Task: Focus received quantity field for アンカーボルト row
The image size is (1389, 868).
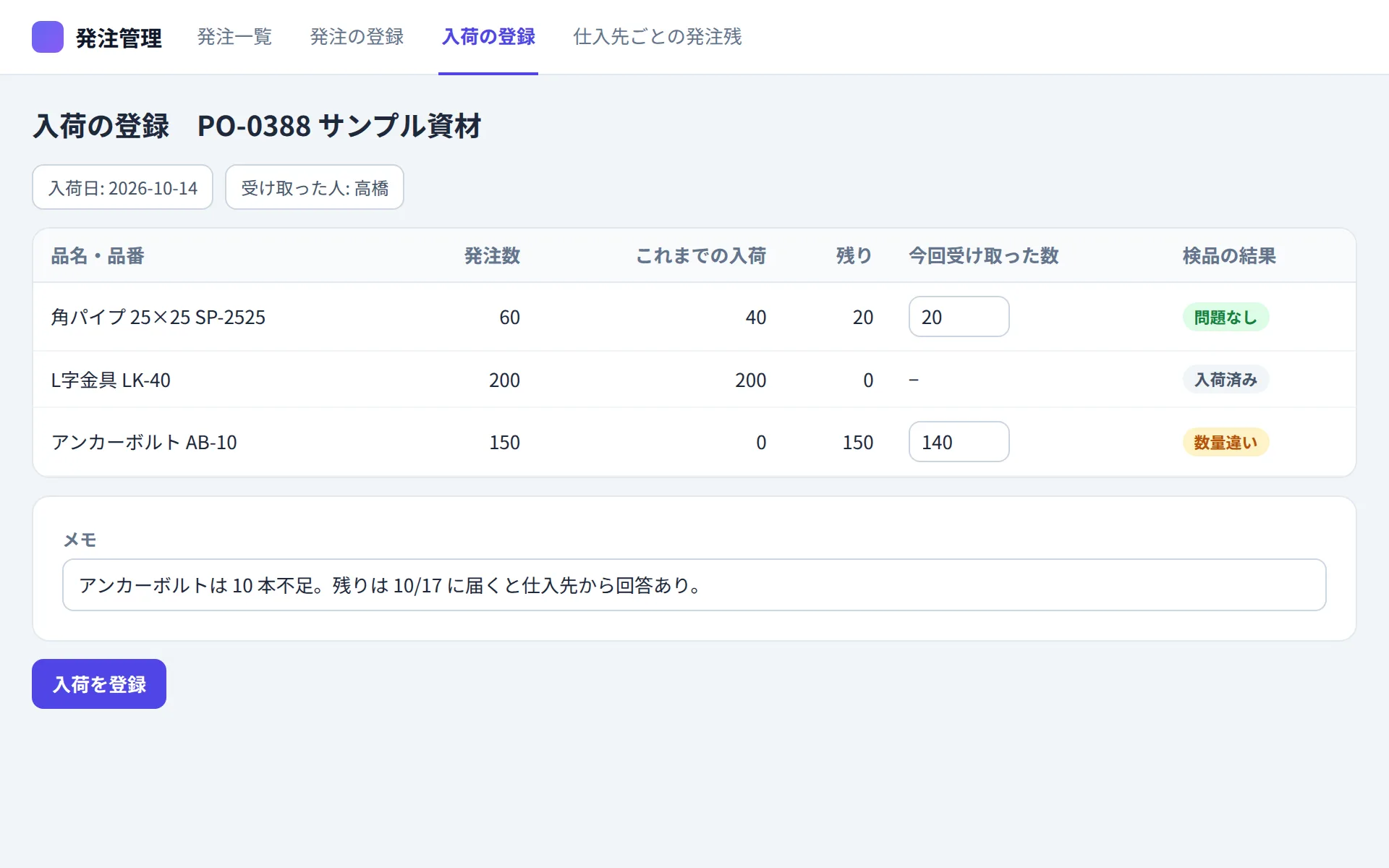Action: click(x=959, y=442)
